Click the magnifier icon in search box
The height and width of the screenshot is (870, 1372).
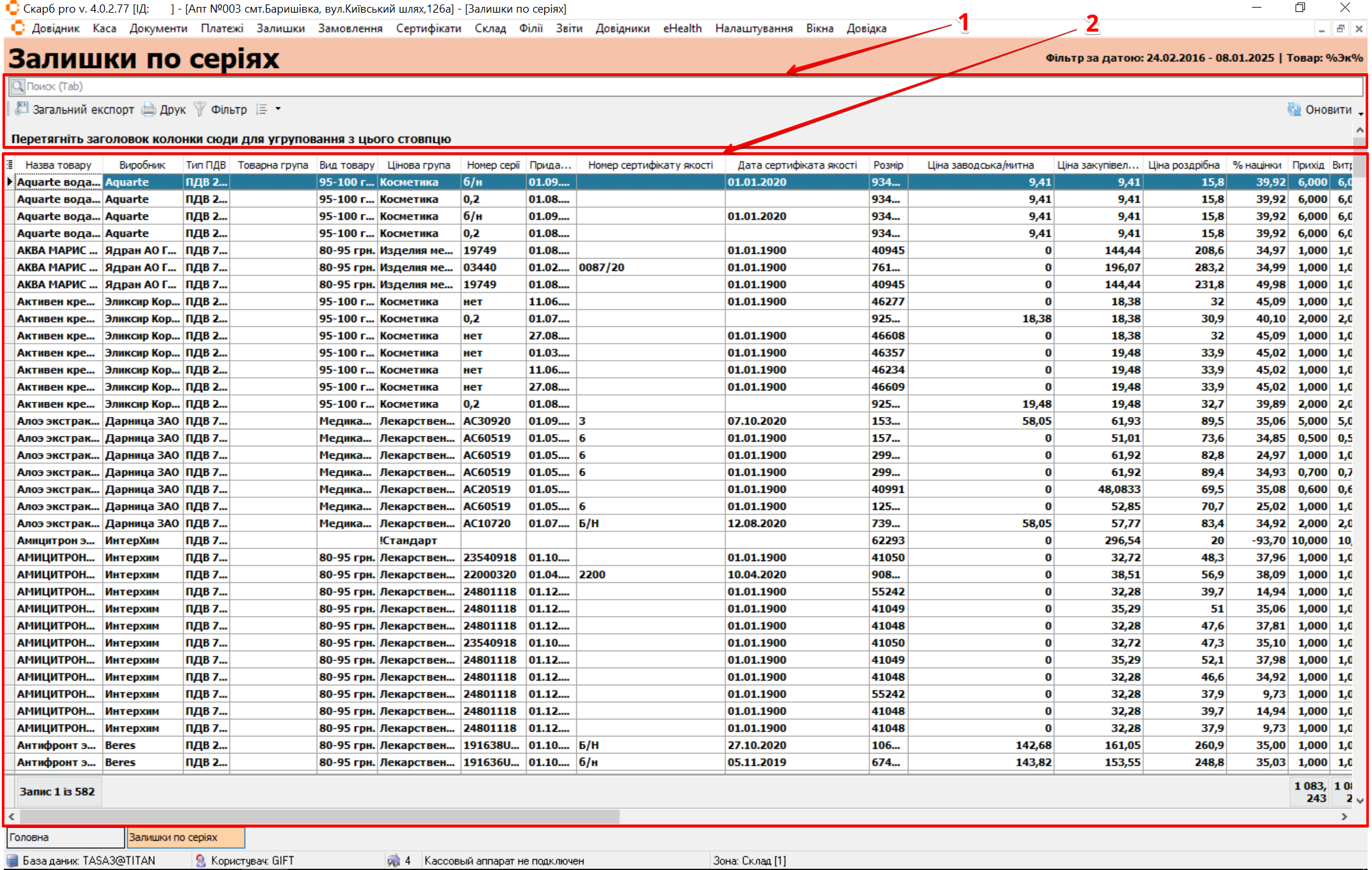18,86
